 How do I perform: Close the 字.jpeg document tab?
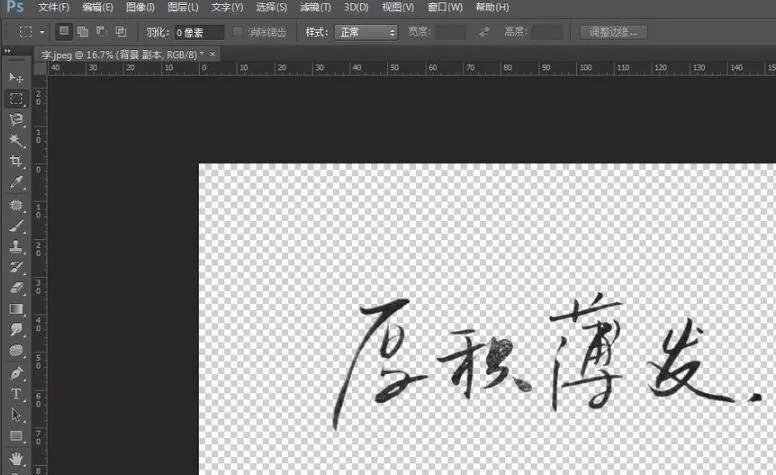coord(213,54)
